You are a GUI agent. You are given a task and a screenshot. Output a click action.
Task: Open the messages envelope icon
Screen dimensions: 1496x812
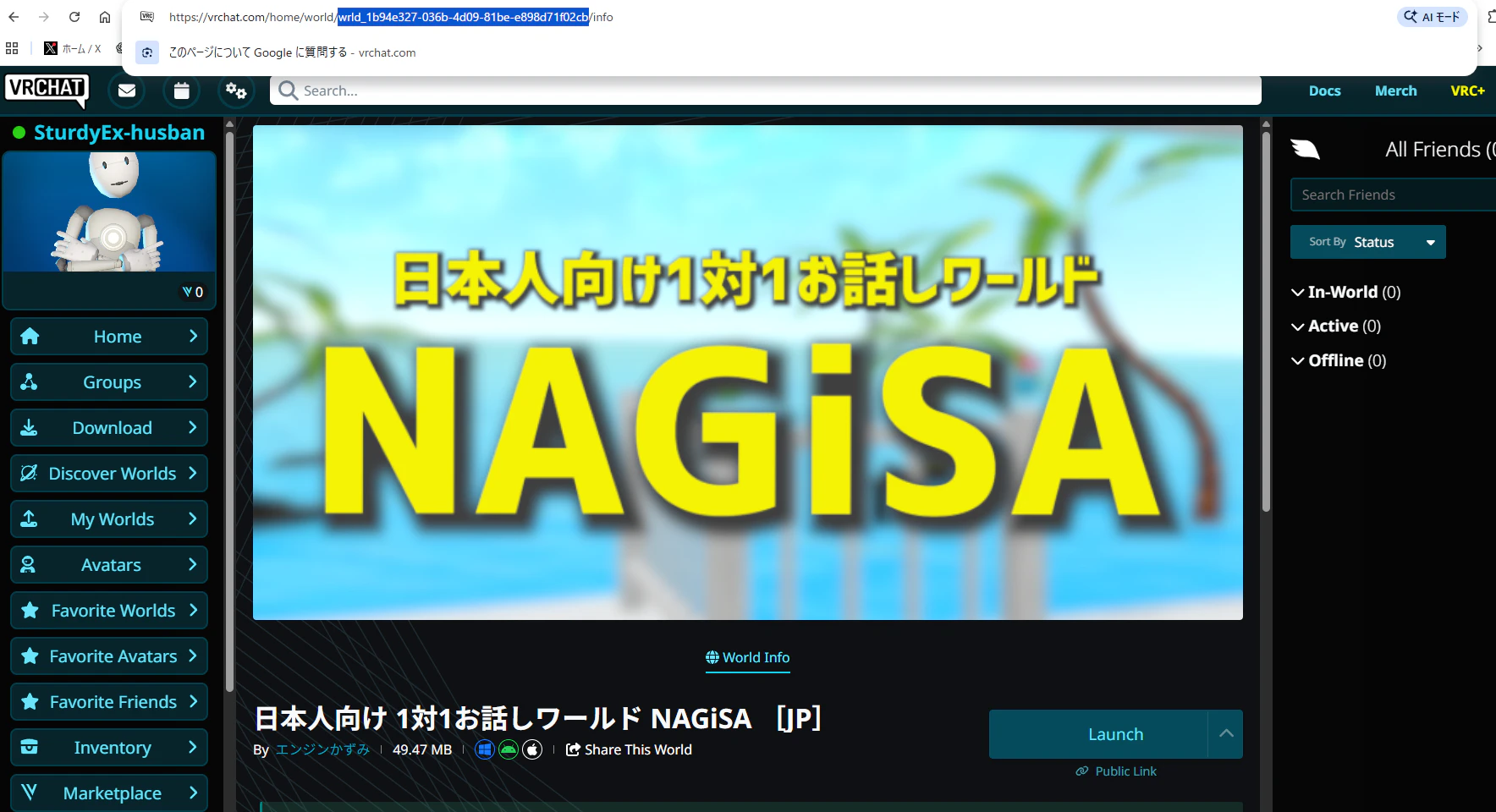tap(127, 91)
